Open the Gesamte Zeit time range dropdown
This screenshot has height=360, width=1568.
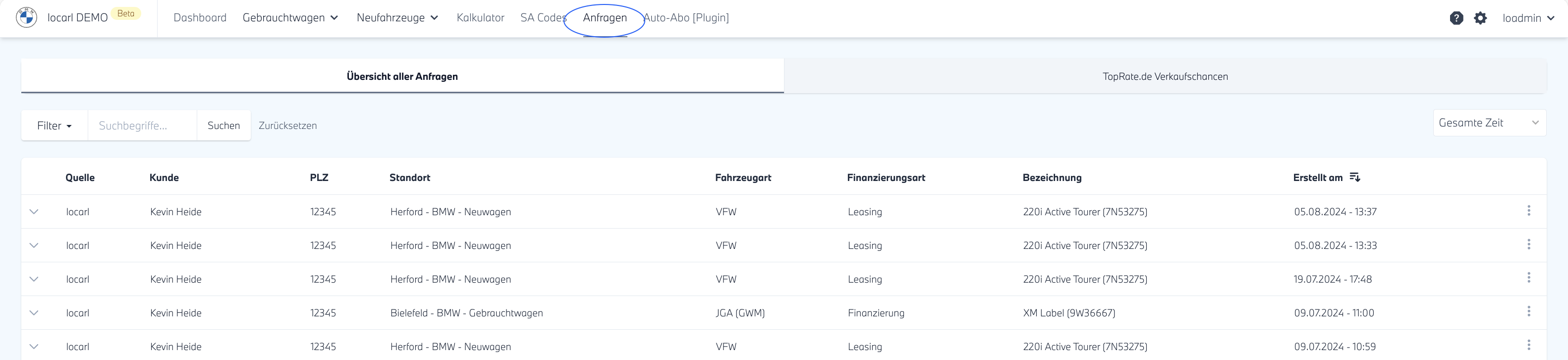pos(1488,123)
